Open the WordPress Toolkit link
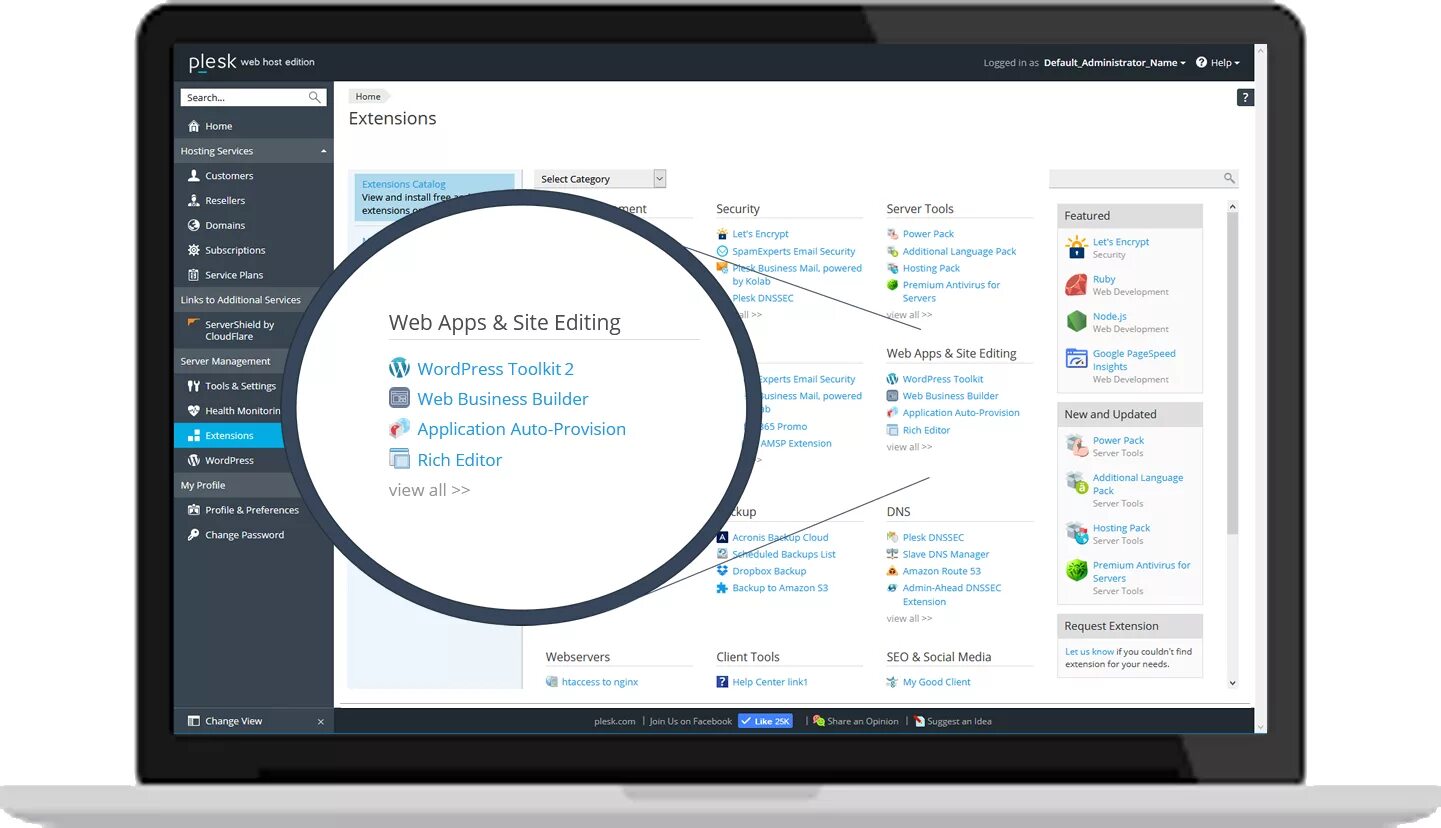Viewport: 1441px width, 828px height. pos(943,379)
